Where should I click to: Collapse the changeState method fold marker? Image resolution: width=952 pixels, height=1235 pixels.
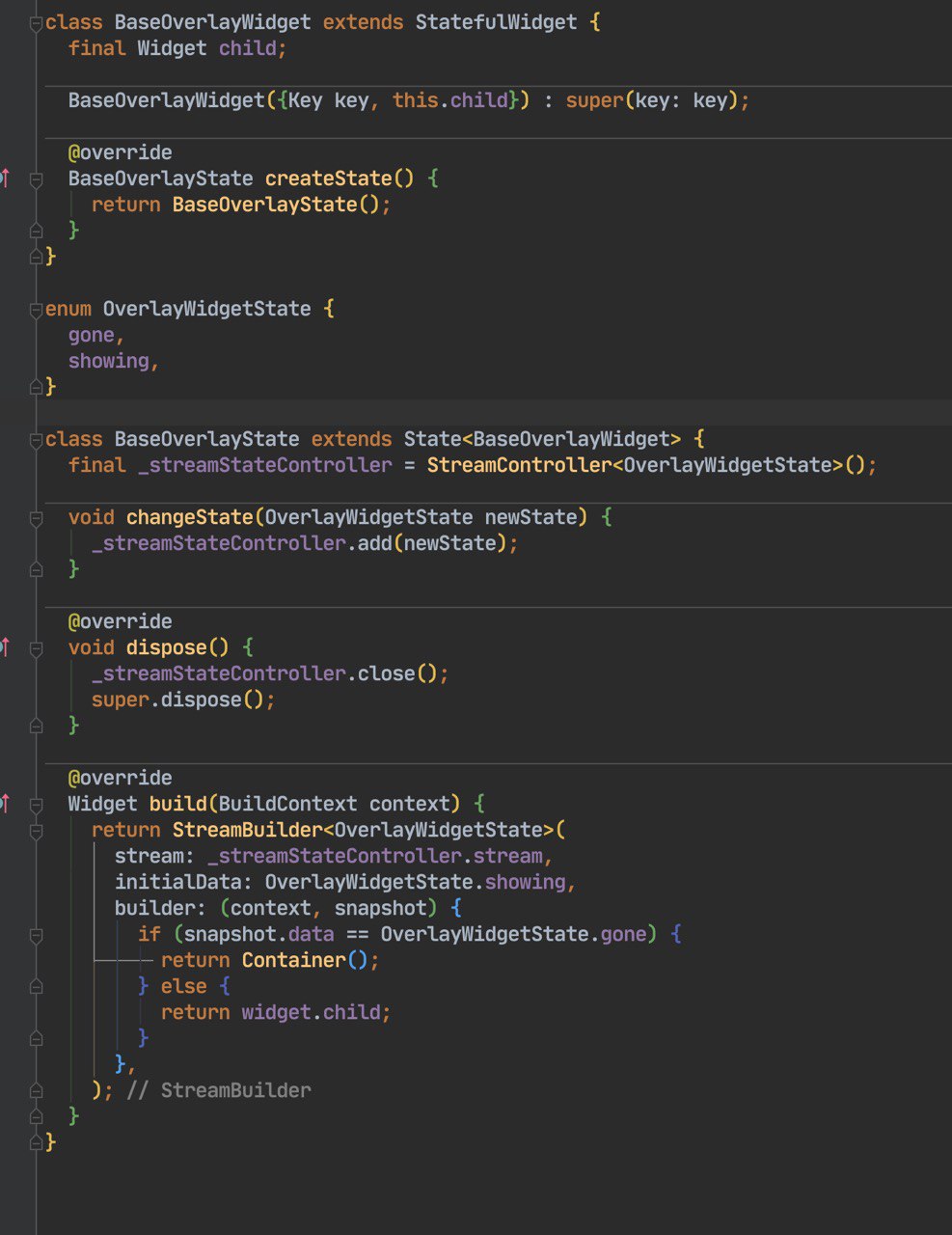pos(36,518)
